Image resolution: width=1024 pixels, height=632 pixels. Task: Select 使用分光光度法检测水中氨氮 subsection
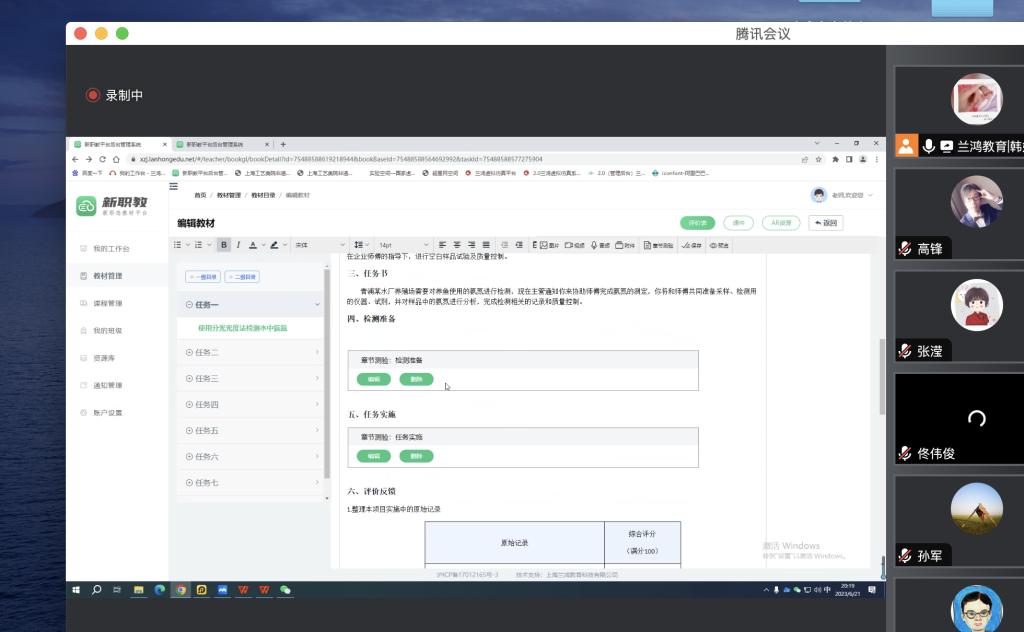[x=242, y=328]
